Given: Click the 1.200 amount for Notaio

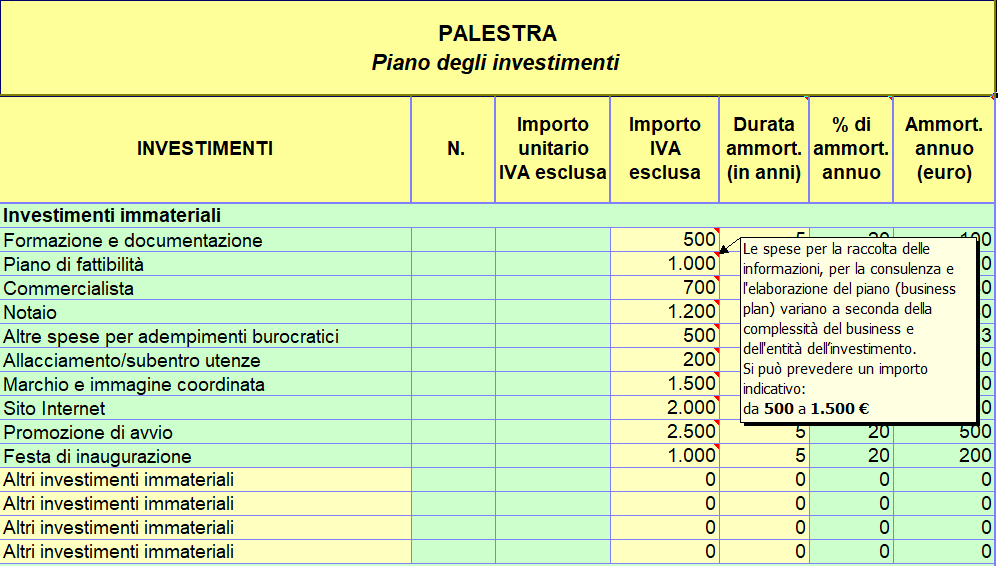Looking at the screenshot, I should (665, 311).
